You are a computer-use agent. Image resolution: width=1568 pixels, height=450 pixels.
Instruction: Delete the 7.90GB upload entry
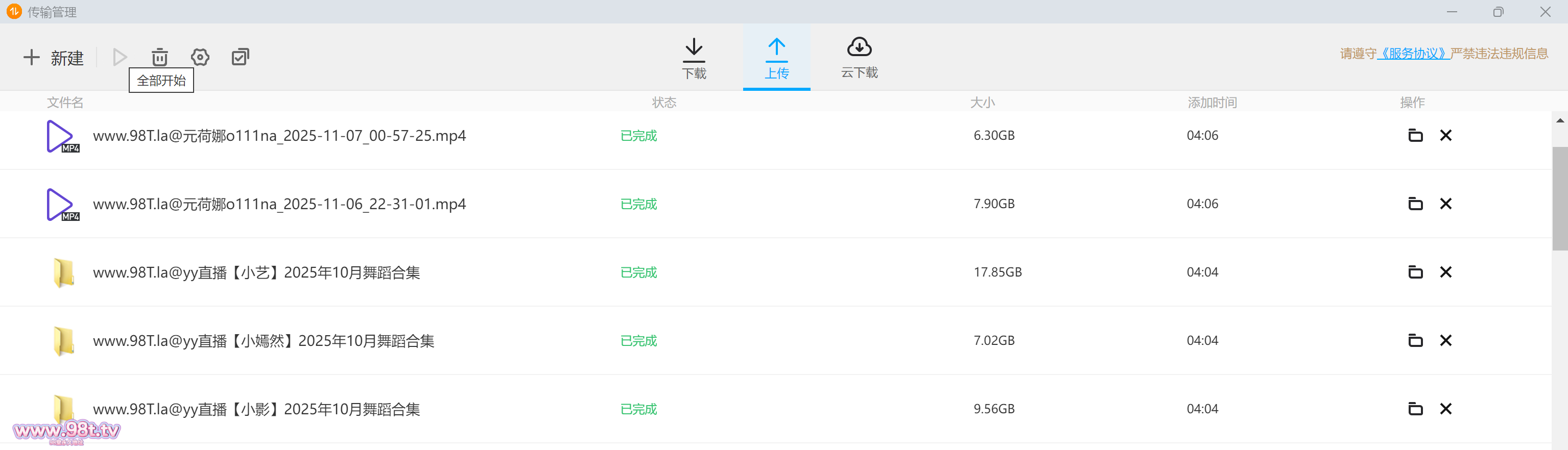tap(1445, 204)
